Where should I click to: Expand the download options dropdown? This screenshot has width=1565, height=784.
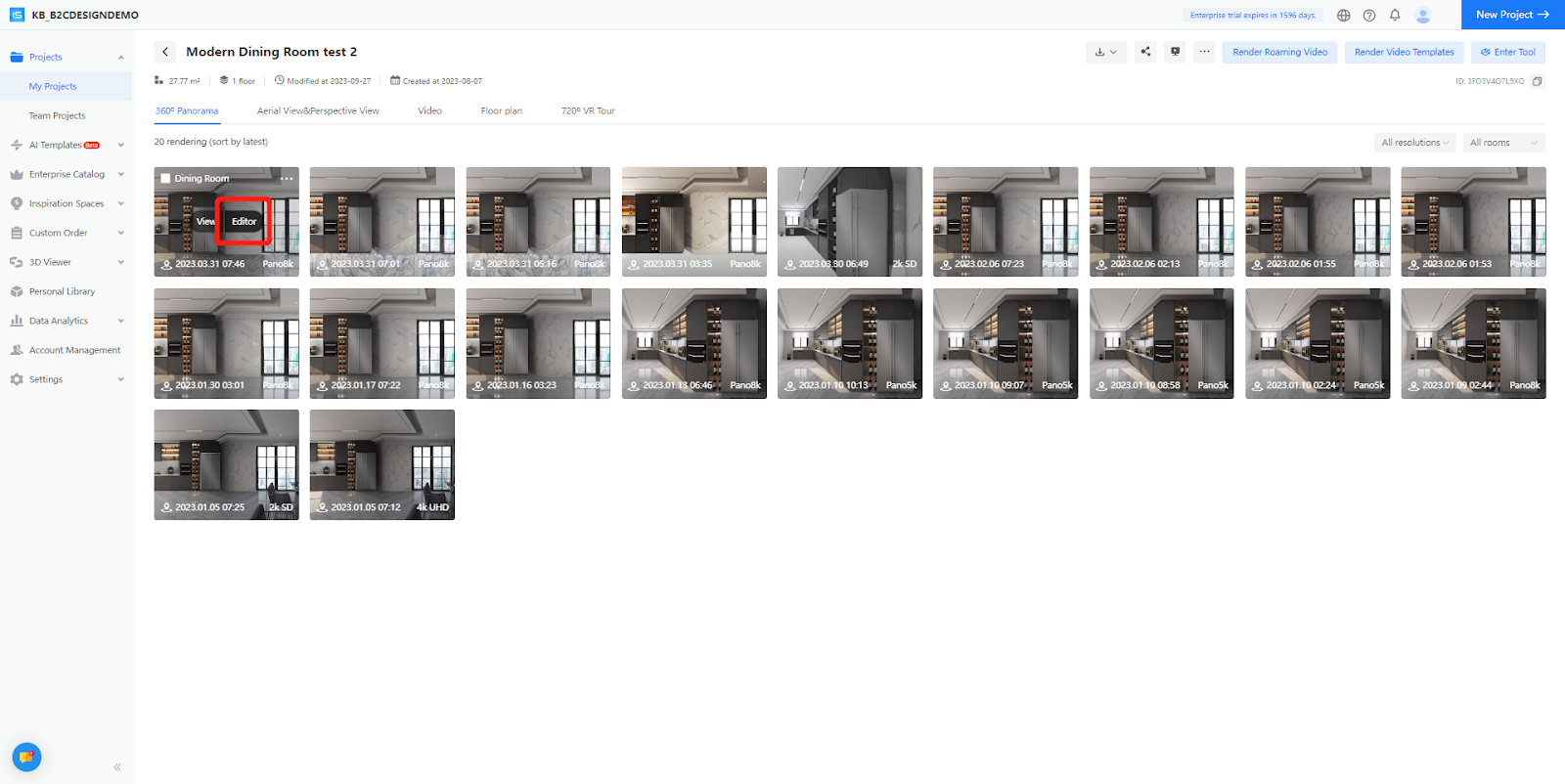(1105, 52)
